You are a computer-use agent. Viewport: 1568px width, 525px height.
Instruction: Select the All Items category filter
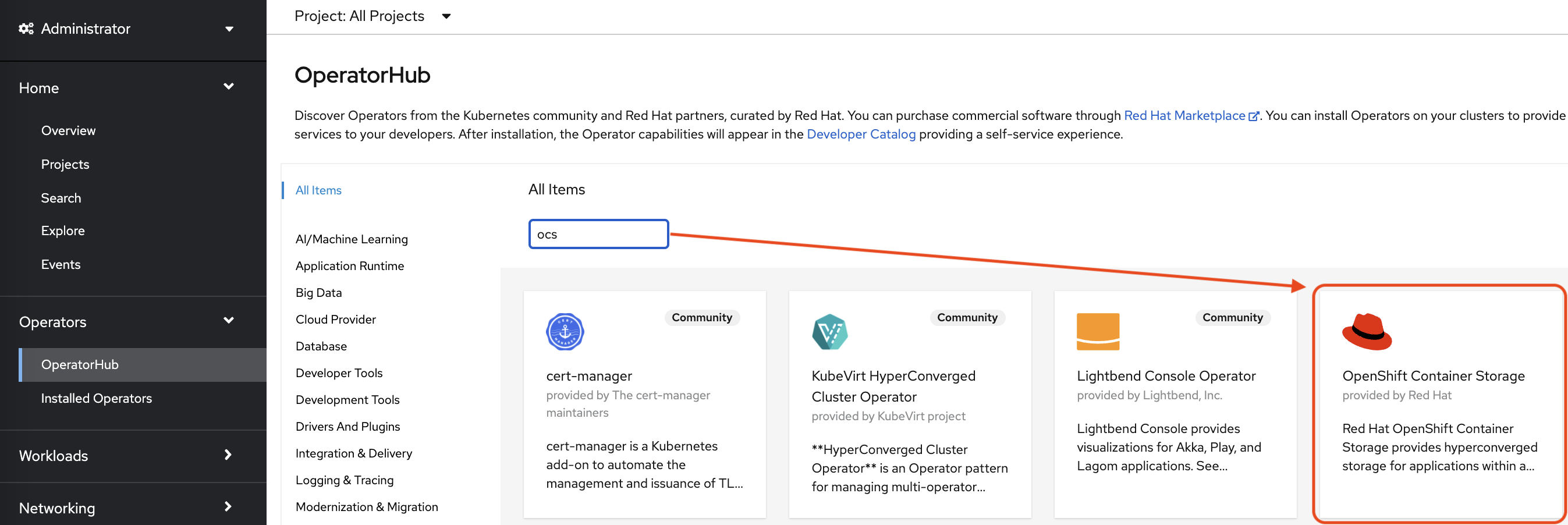click(318, 191)
